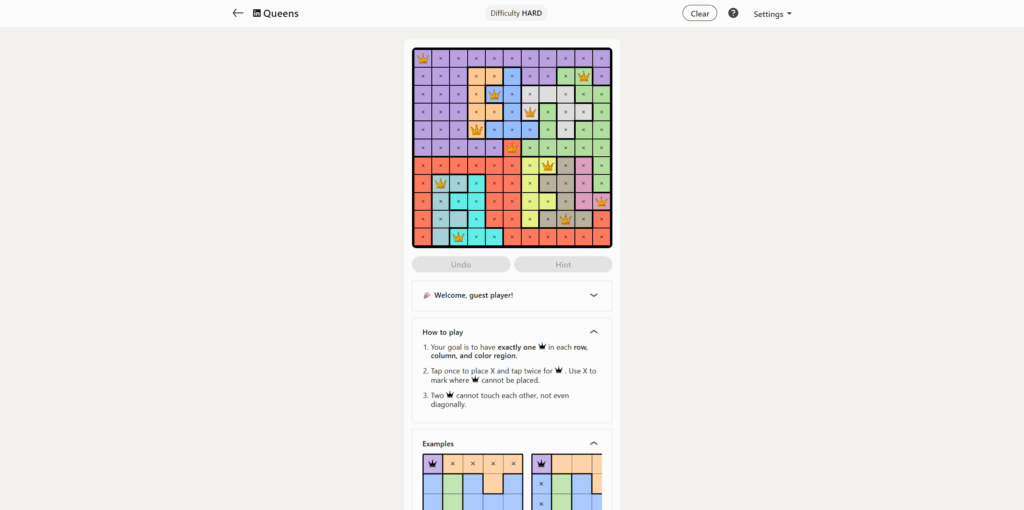Toggle the X cell right of the top-left crown
This screenshot has width=1024, height=510.
click(x=441, y=58)
